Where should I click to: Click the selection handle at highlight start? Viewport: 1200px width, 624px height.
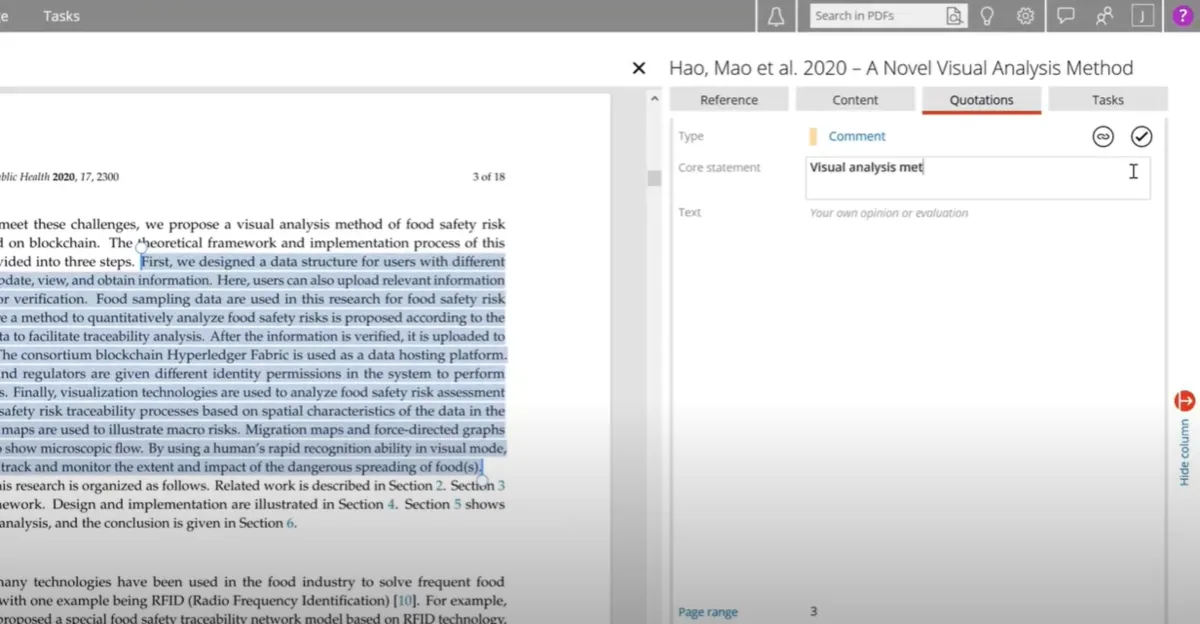pyautogui.click(x=141, y=246)
